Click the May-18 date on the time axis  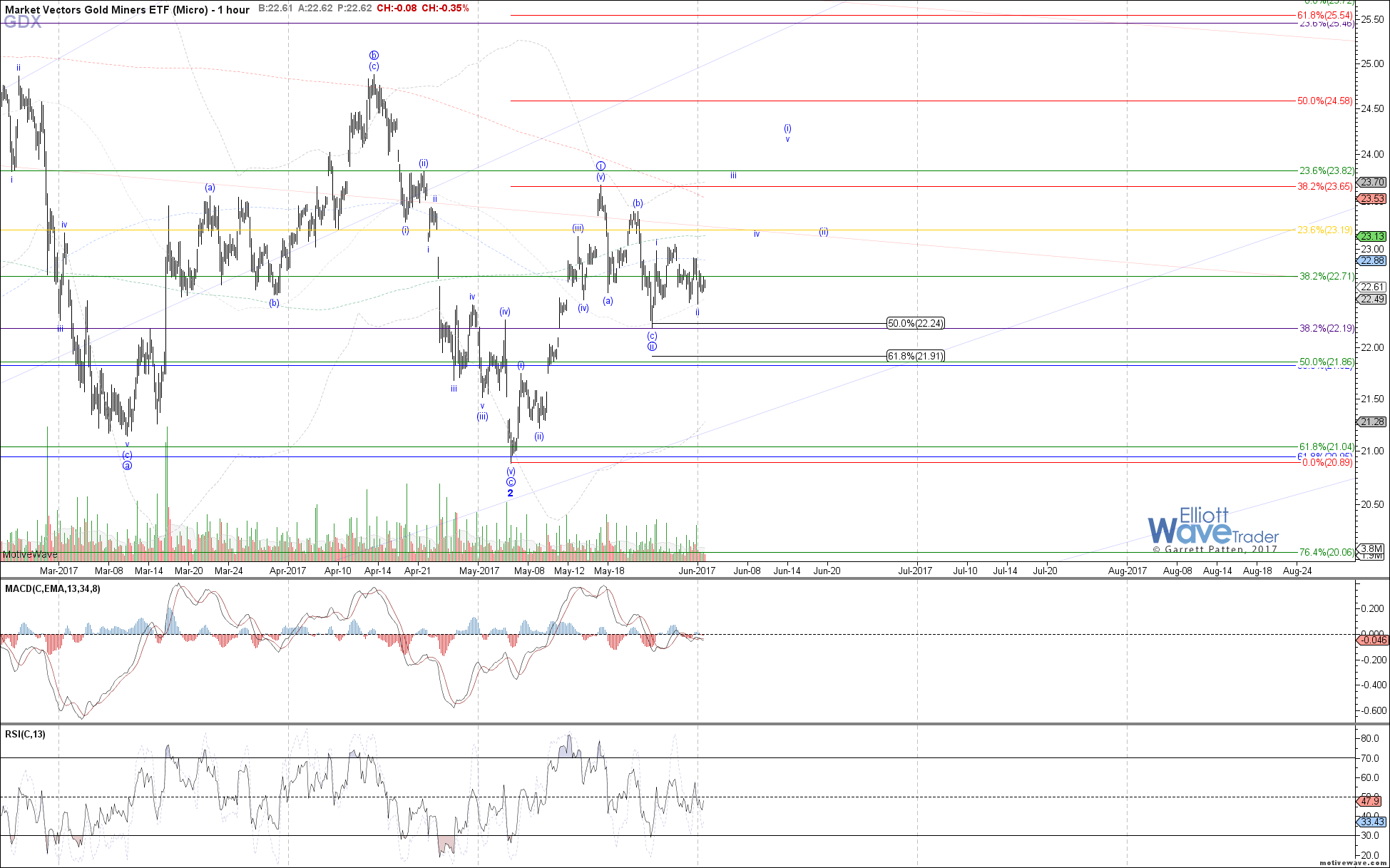click(x=609, y=571)
